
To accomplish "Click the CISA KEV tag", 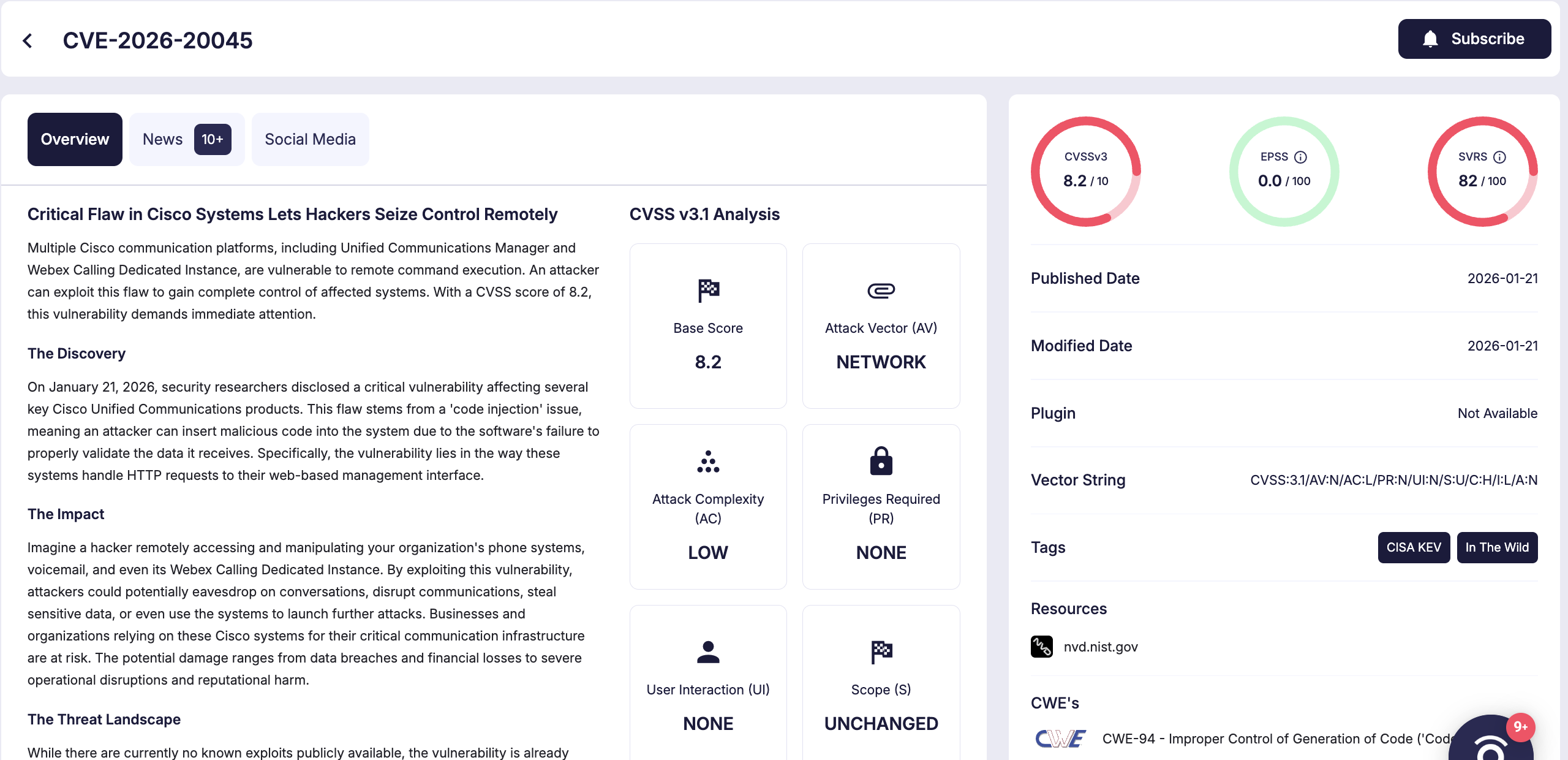I will 1414,547.
